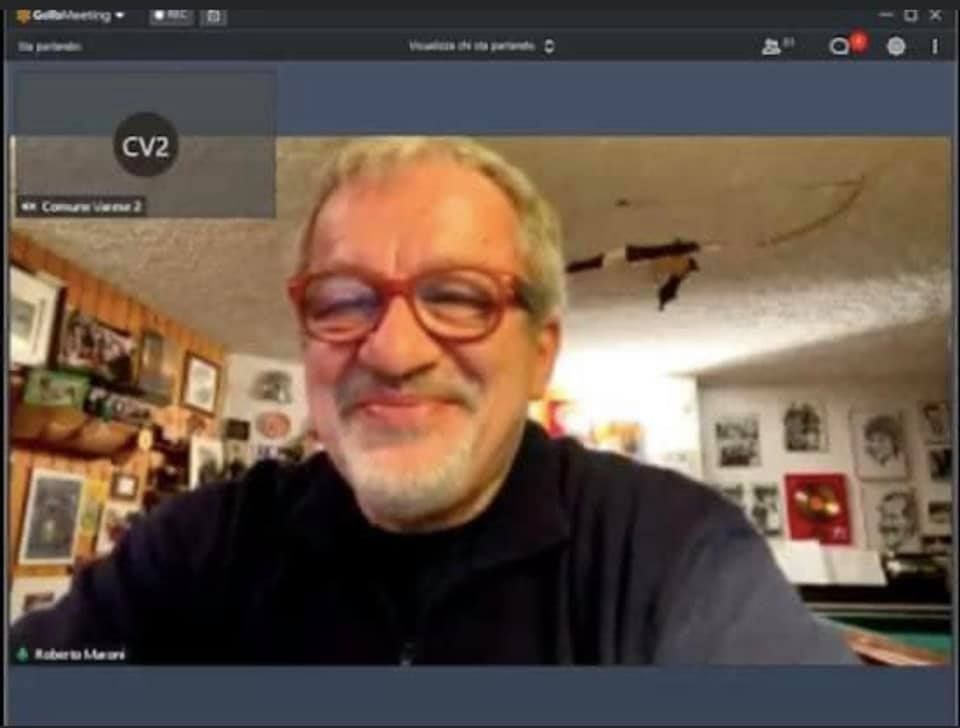Image resolution: width=960 pixels, height=728 pixels.
Task: Minimize the GoToMeeting window
Action: click(x=885, y=15)
